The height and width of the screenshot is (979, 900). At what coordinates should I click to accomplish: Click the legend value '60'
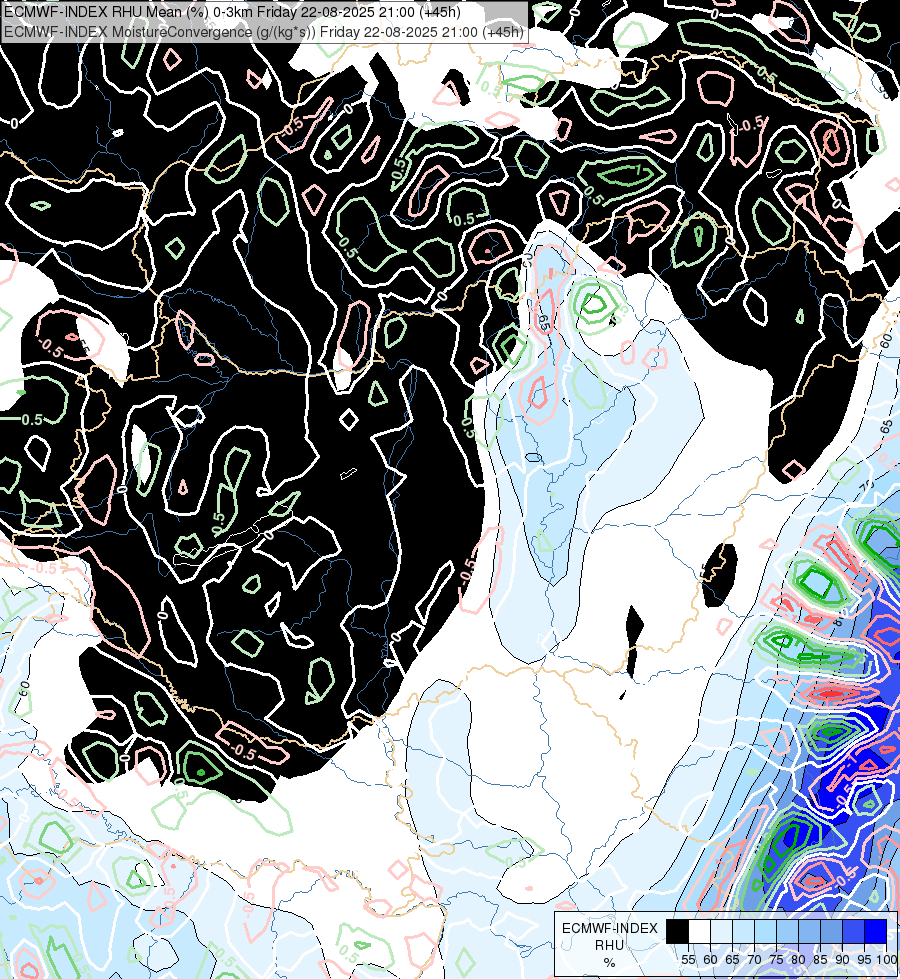(710, 960)
